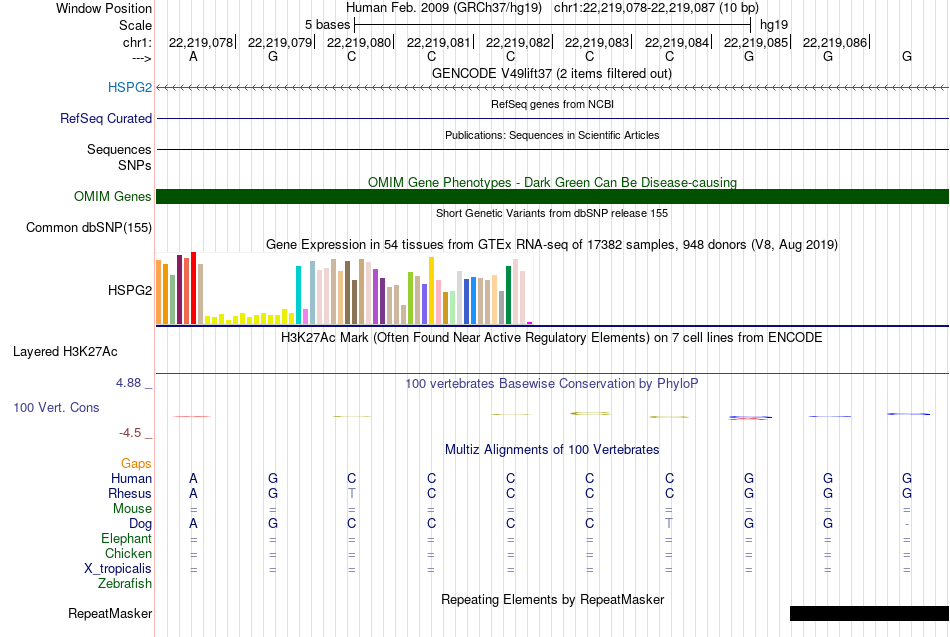Click the Gene Expression in 54 tissues title
This screenshot has width=950, height=637.
pyautogui.click(x=552, y=245)
